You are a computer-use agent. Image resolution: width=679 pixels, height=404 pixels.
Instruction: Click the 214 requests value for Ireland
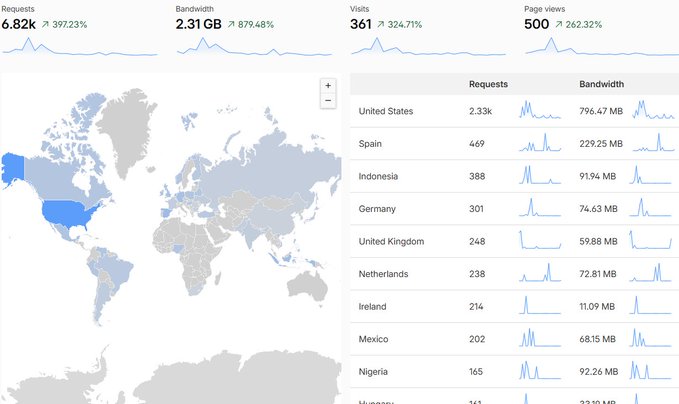point(476,307)
